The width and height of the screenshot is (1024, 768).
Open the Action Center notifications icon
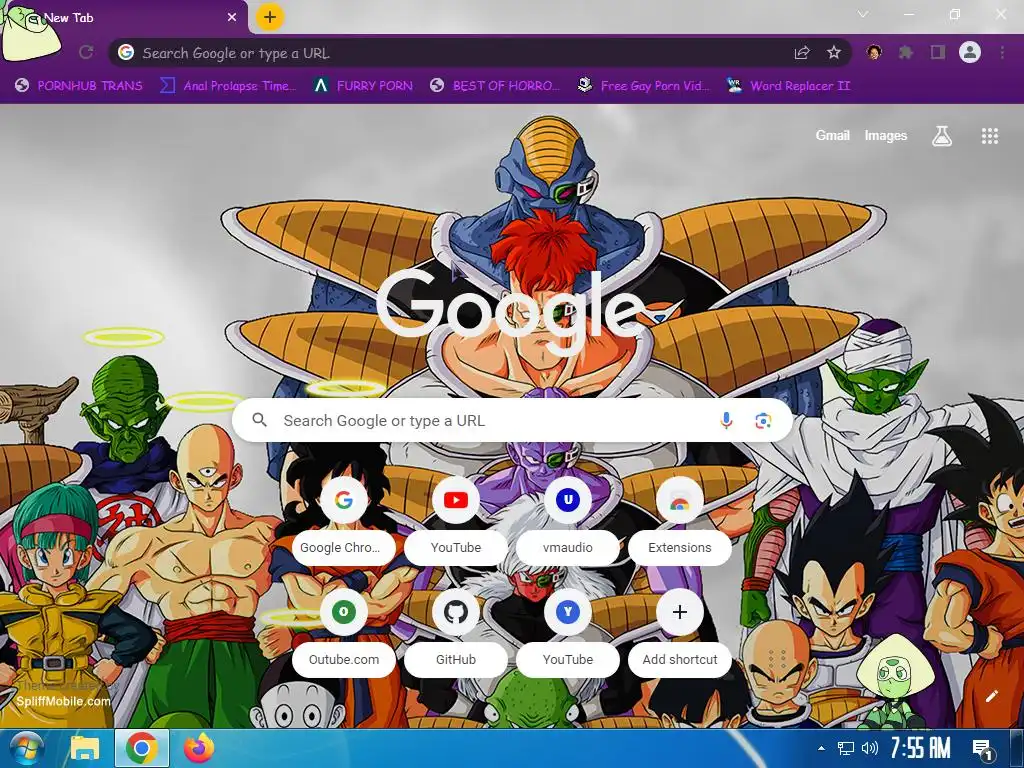(982, 748)
